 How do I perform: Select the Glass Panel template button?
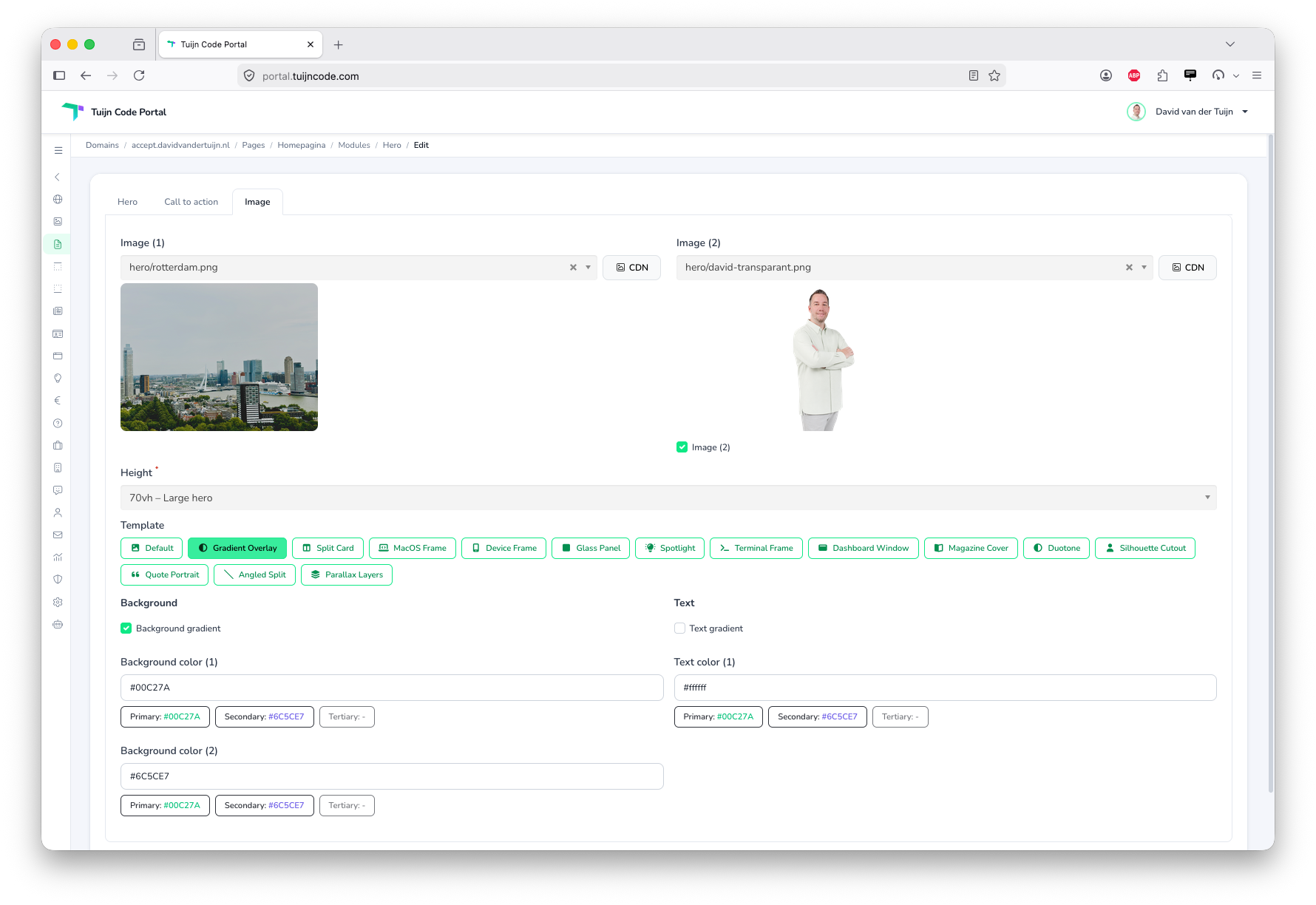point(591,548)
